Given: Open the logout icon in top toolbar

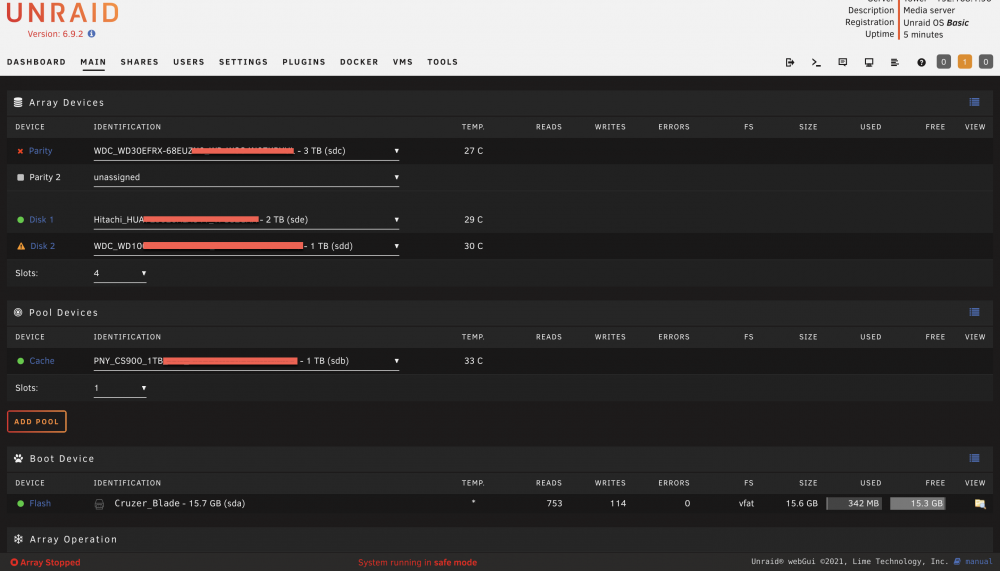Looking at the screenshot, I should 790,62.
